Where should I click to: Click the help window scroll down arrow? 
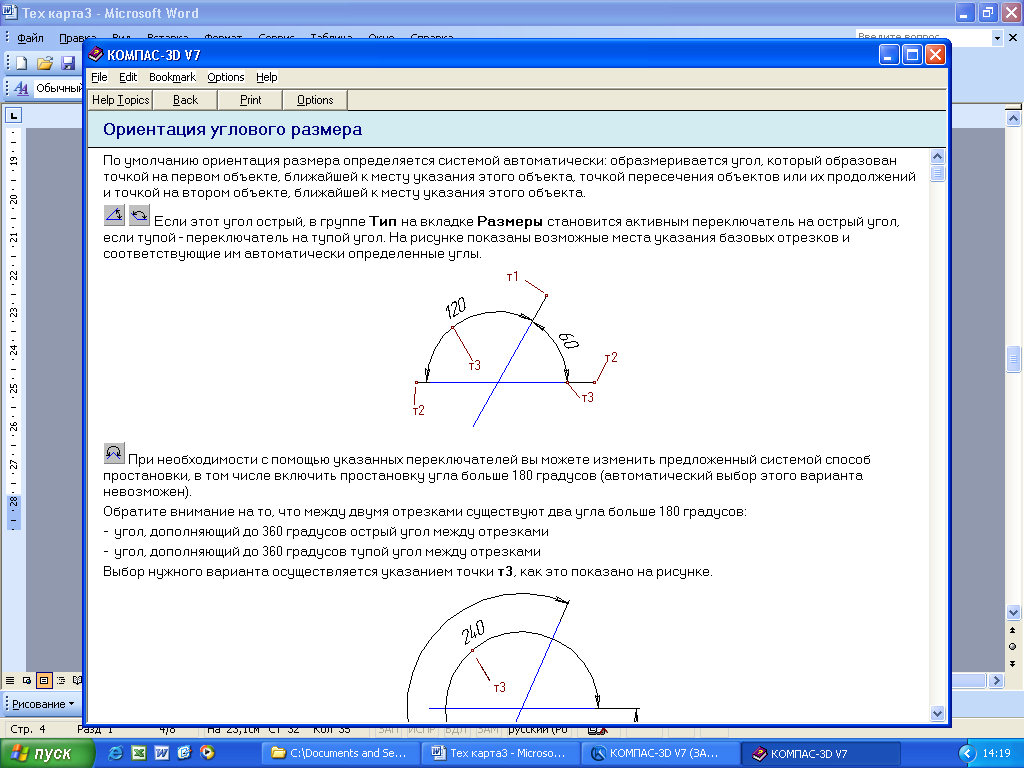(x=937, y=714)
